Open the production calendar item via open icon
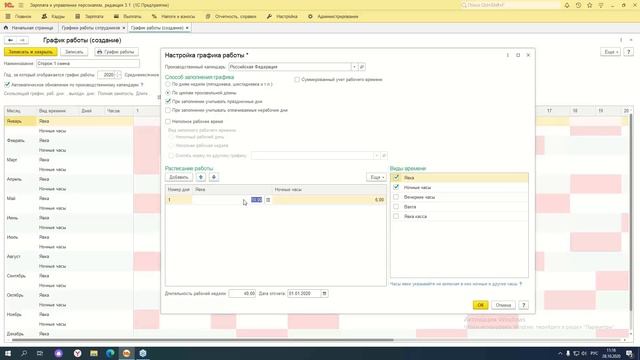 362,67
